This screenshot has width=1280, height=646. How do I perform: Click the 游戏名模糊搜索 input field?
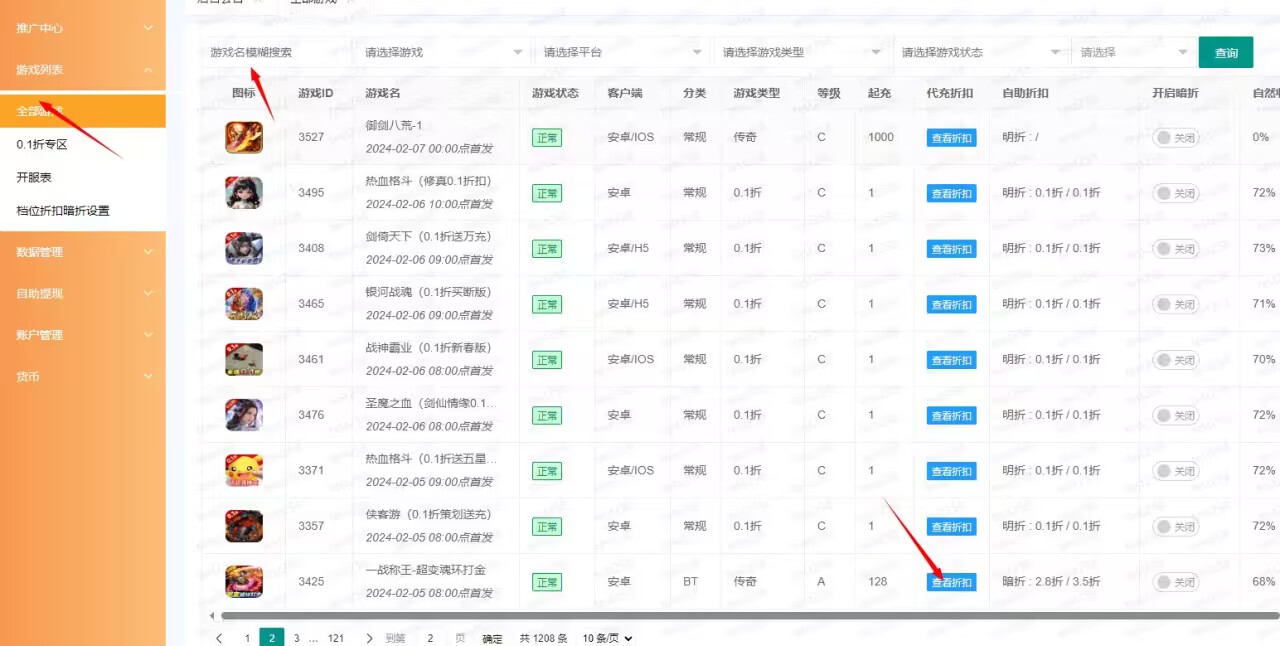tap(270, 50)
